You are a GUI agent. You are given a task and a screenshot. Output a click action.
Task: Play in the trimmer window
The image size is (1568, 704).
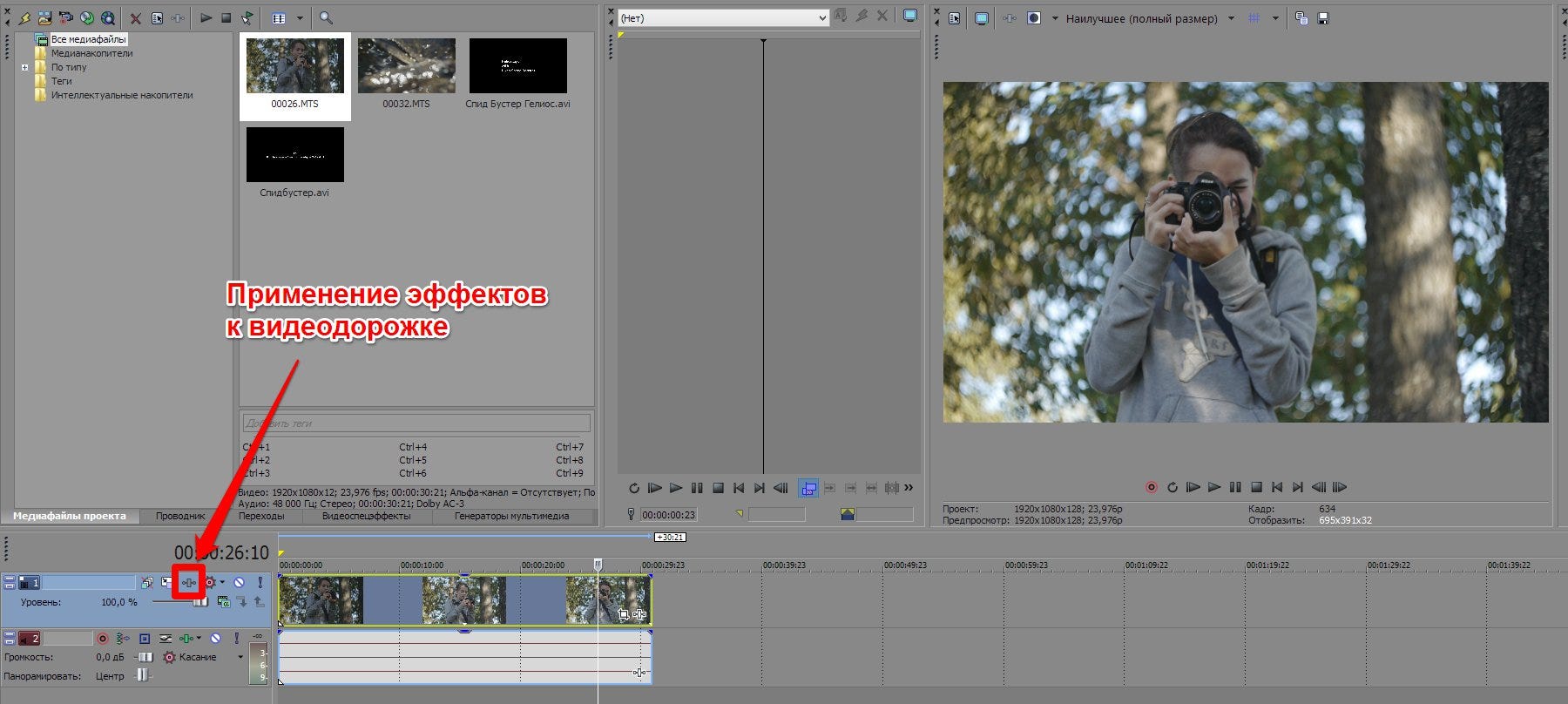(x=676, y=488)
